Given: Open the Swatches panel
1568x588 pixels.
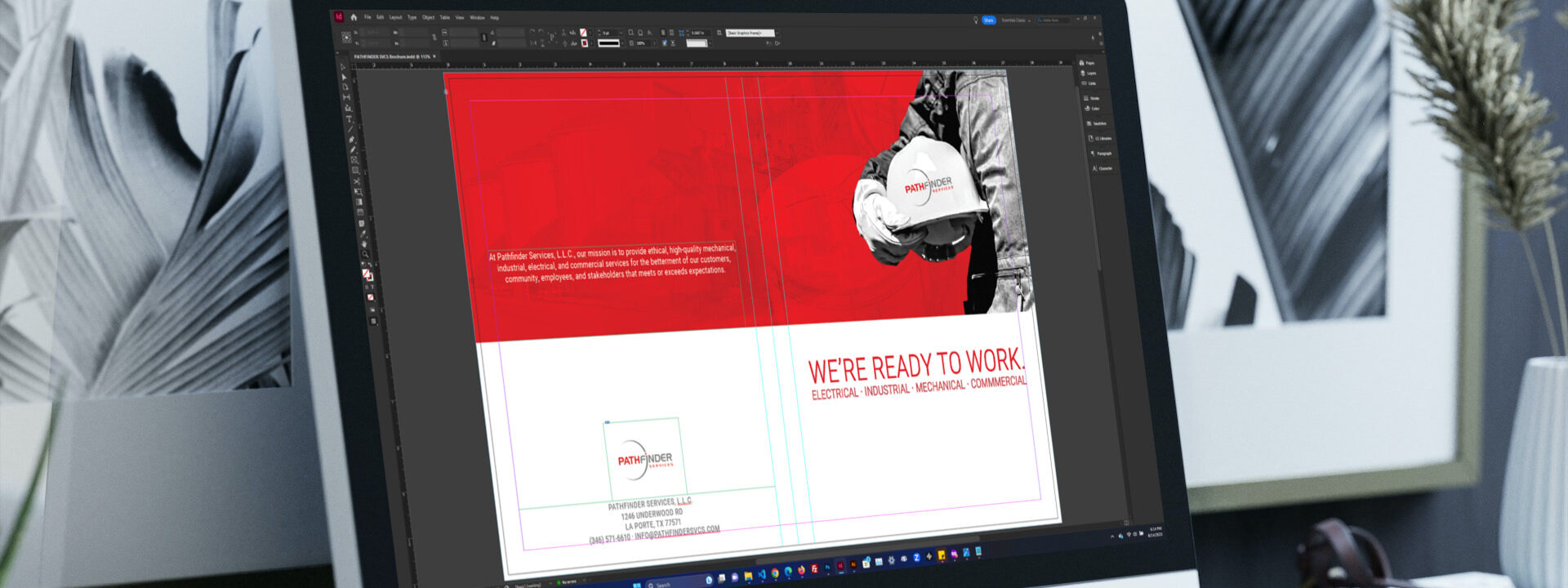Looking at the screenshot, I should [x=1097, y=123].
